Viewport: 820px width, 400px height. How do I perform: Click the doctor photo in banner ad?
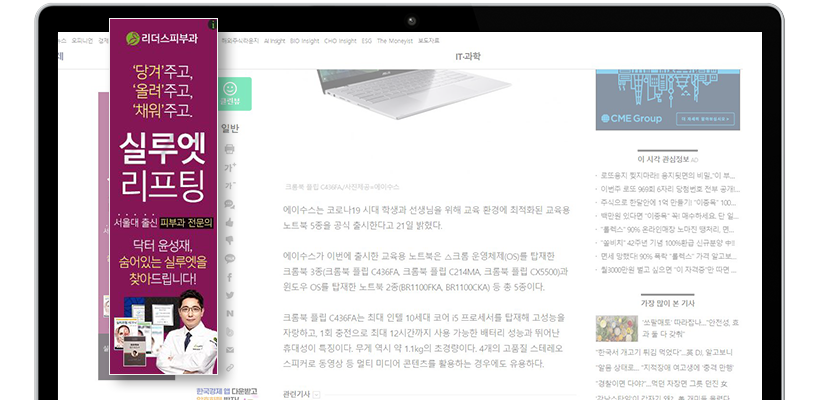(x=189, y=332)
